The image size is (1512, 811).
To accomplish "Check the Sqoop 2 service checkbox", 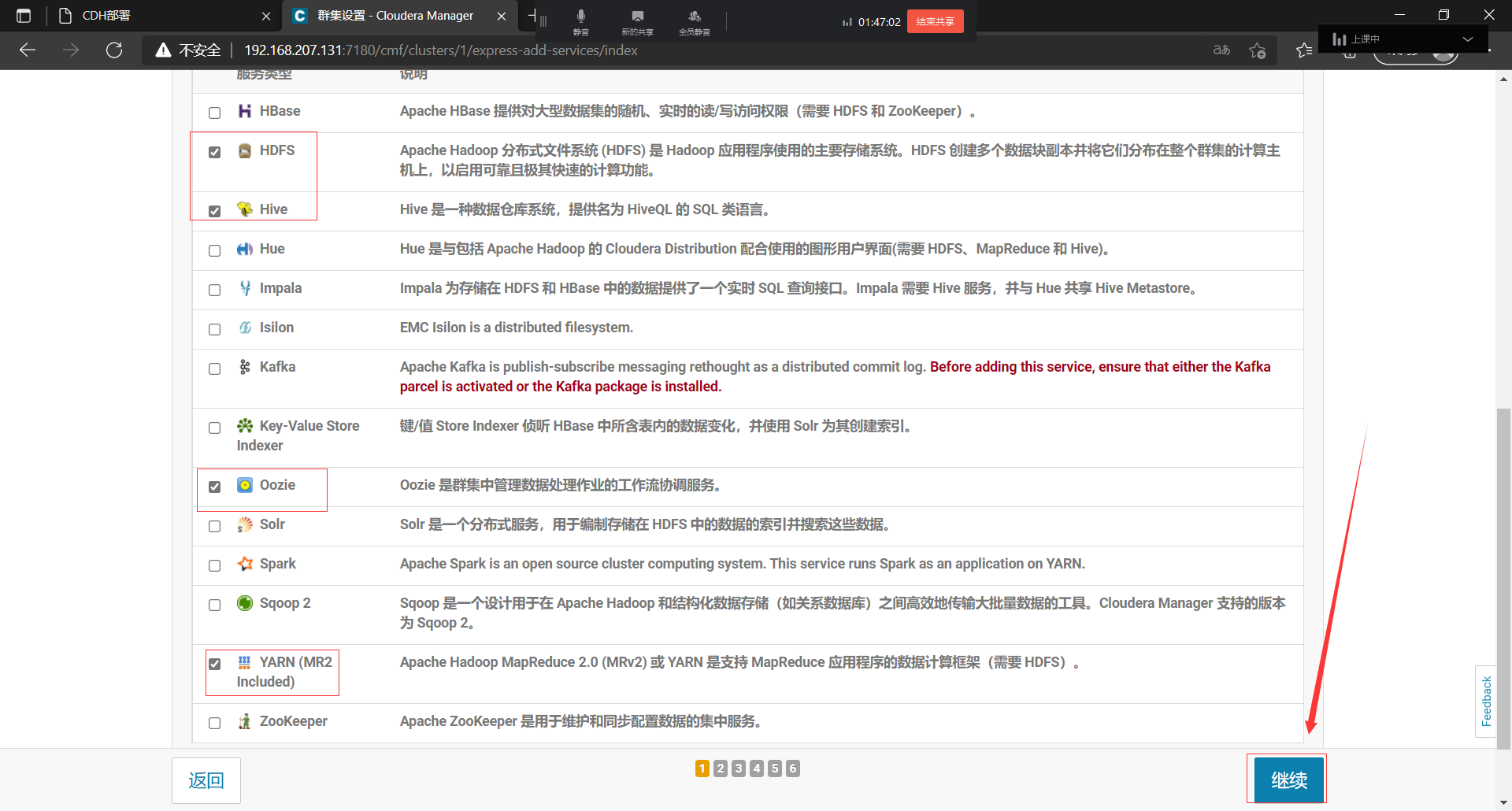I will pos(214,605).
